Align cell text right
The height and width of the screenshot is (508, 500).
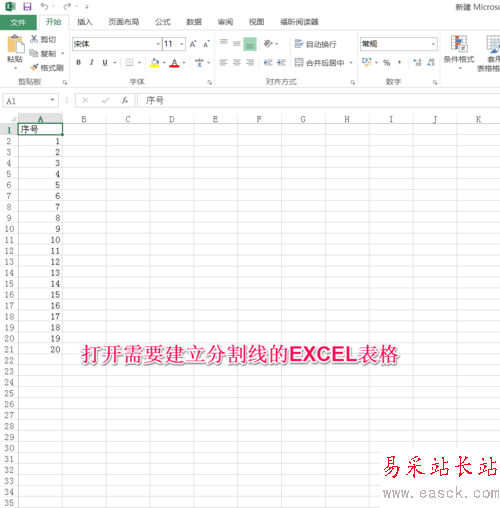click(x=250, y=62)
